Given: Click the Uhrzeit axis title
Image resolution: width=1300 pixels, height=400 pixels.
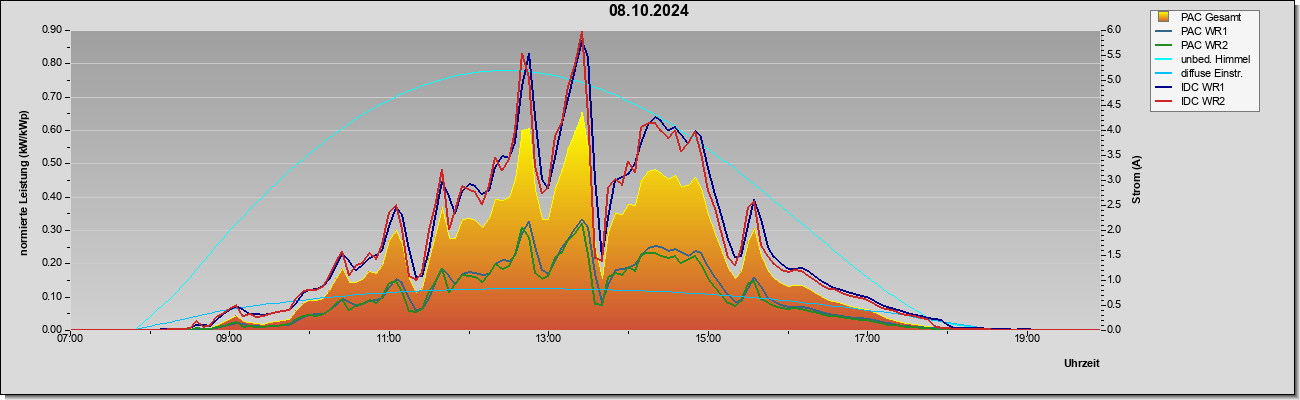Looking at the screenshot, I should coord(1082,363).
